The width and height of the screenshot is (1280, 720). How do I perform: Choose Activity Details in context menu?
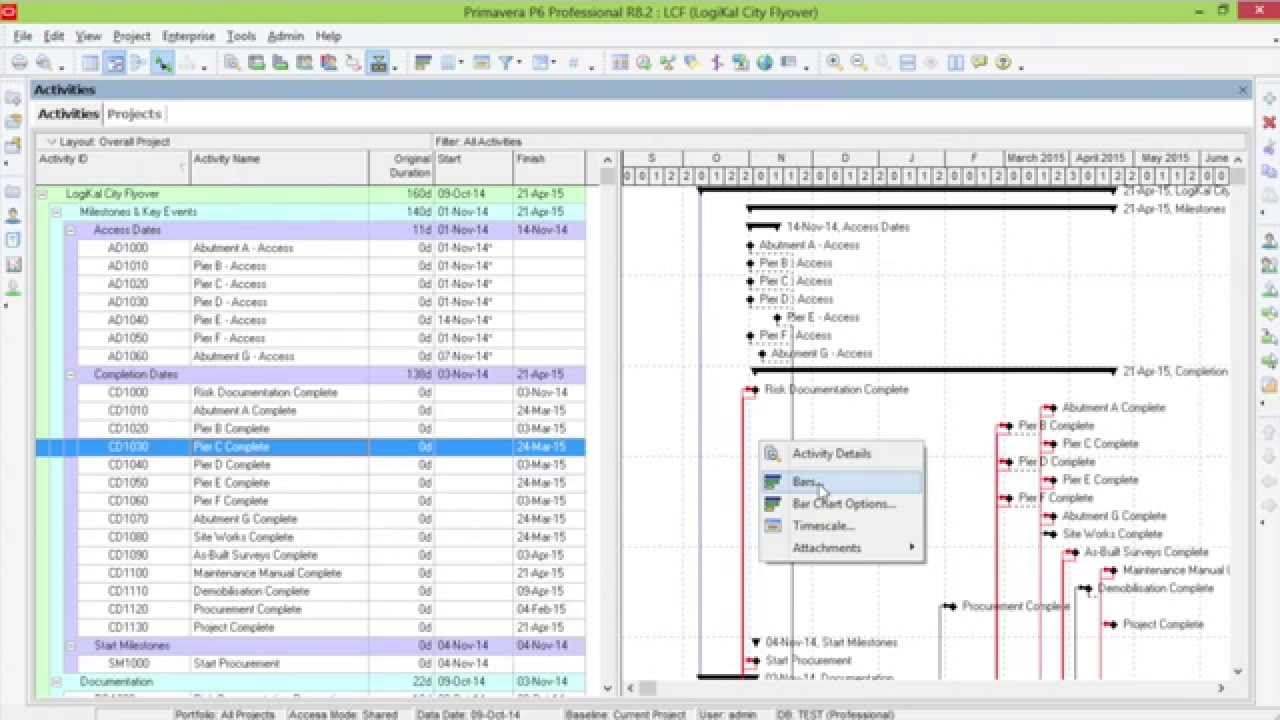841,454
